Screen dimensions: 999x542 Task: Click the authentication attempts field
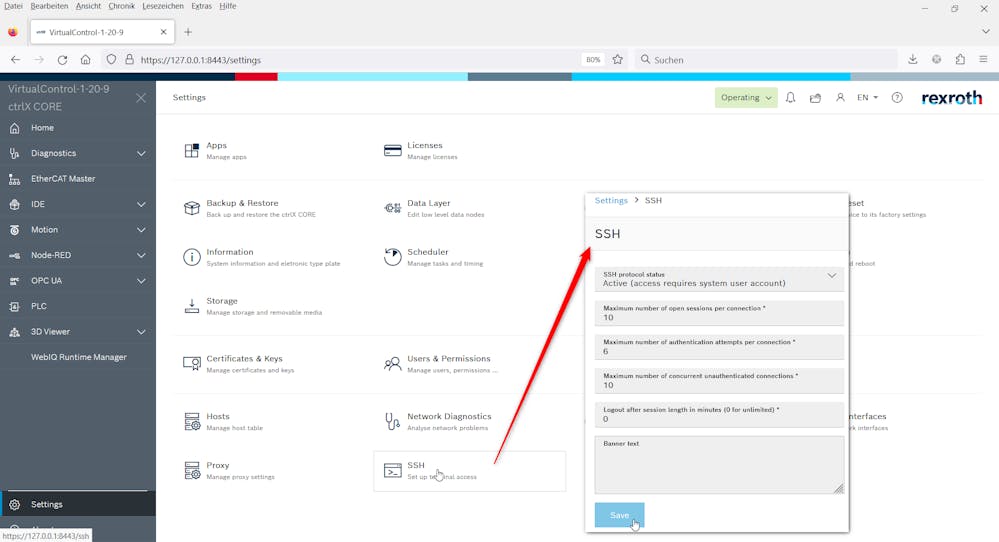tap(719, 346)
